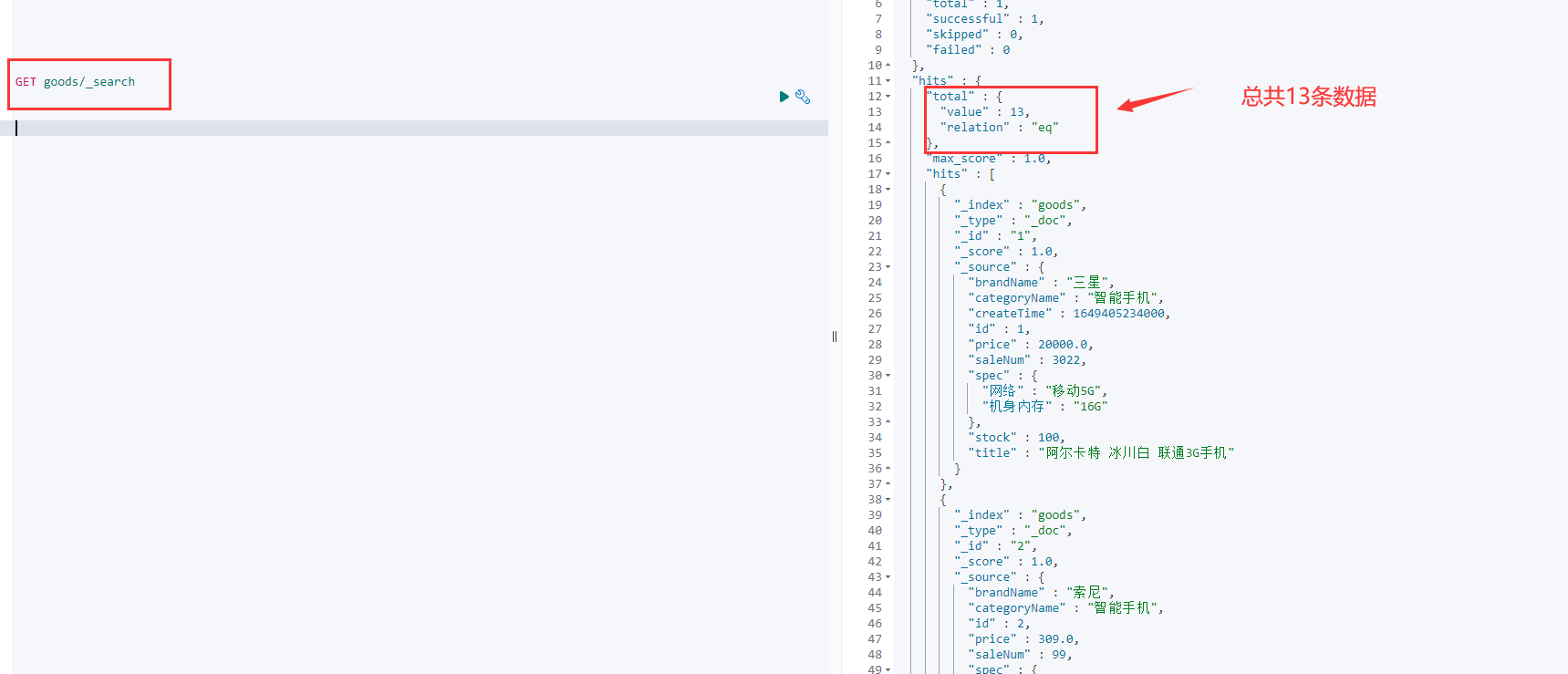The width and height of the screenshot is (1568, 674).
Task: Click the panel divider handle between editors
Action: pos(835,337)
